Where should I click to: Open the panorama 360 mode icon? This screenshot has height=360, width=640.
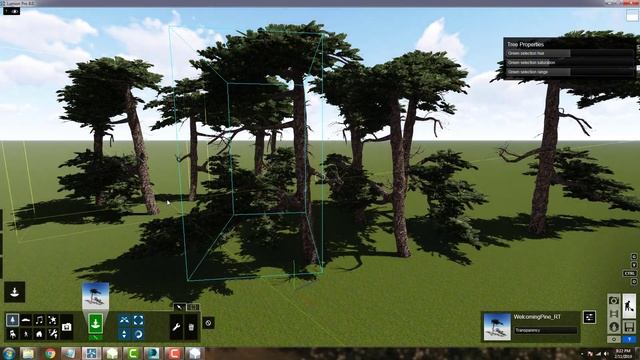click(x=613, y=327)
